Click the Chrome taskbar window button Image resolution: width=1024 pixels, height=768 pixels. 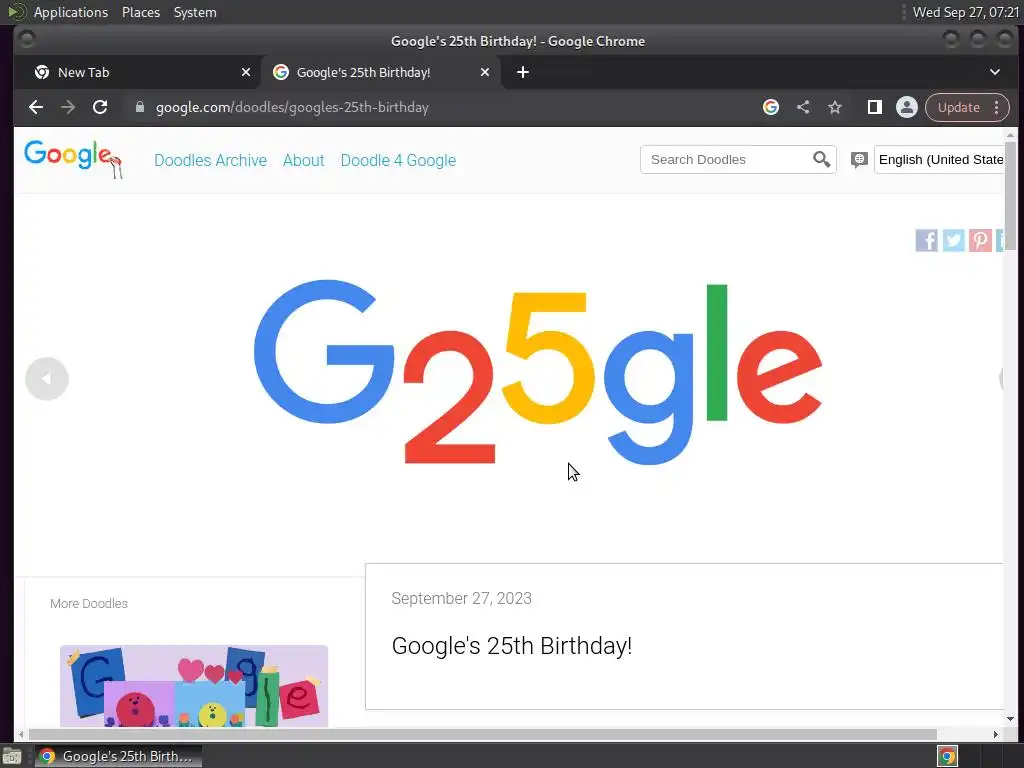tap(118, 756)
